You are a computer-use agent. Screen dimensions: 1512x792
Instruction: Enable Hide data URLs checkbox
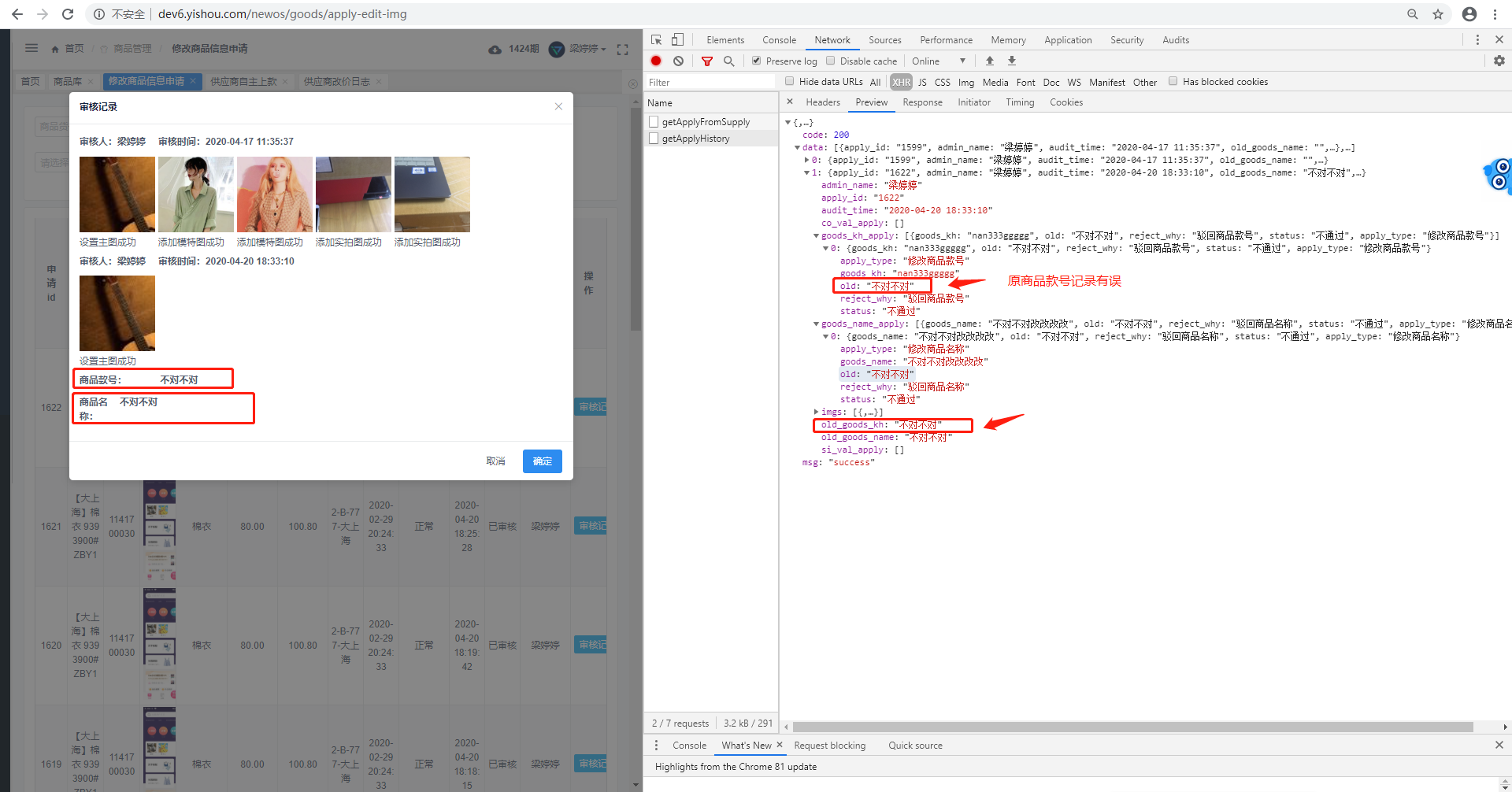click(x=789, y=81)
